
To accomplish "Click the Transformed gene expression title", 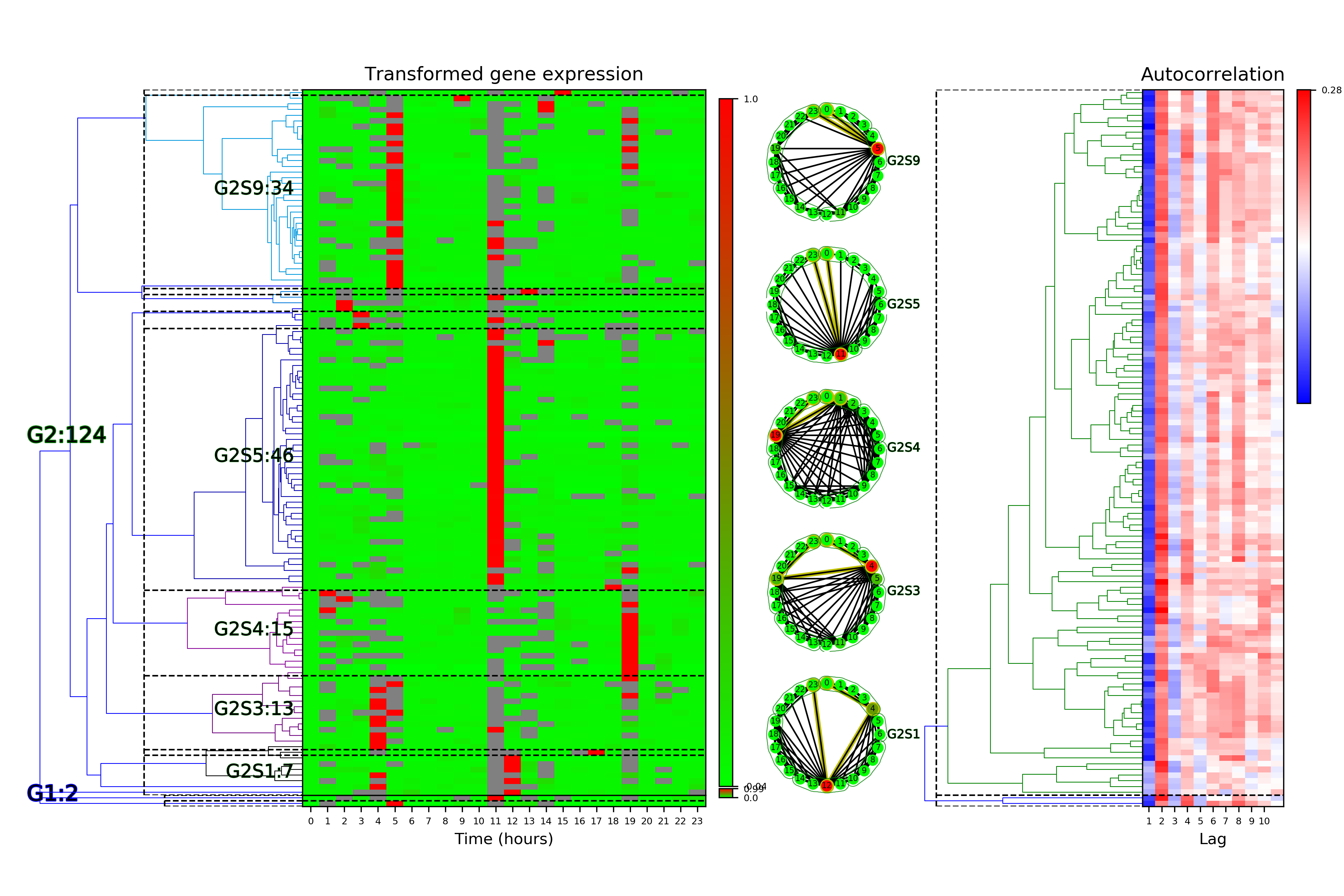I will 503,74.
